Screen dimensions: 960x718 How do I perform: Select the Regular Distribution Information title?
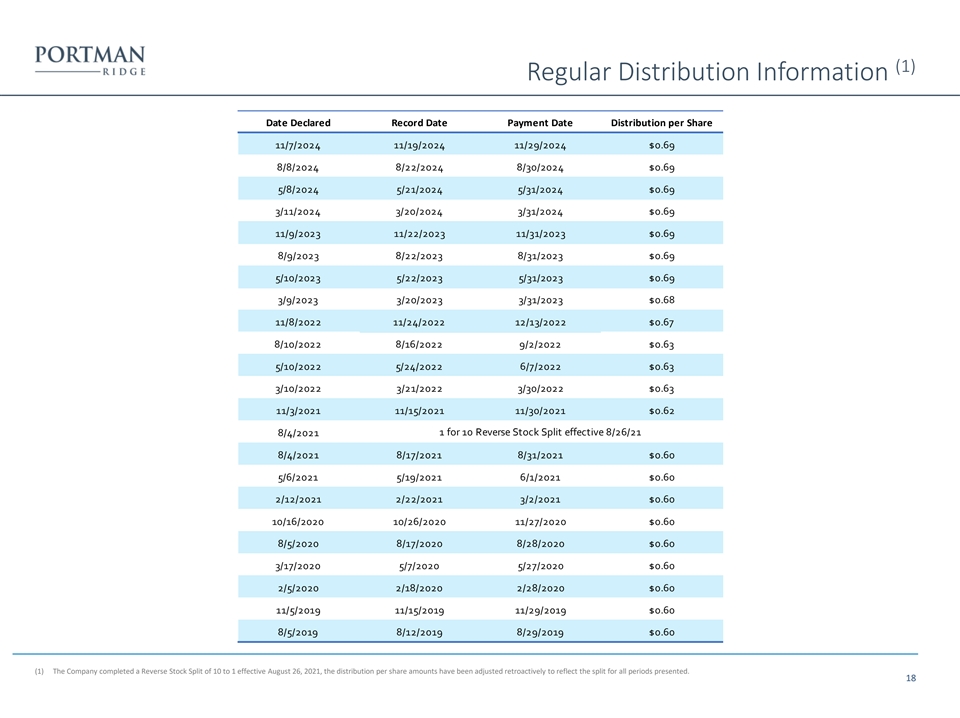(707, 72)
